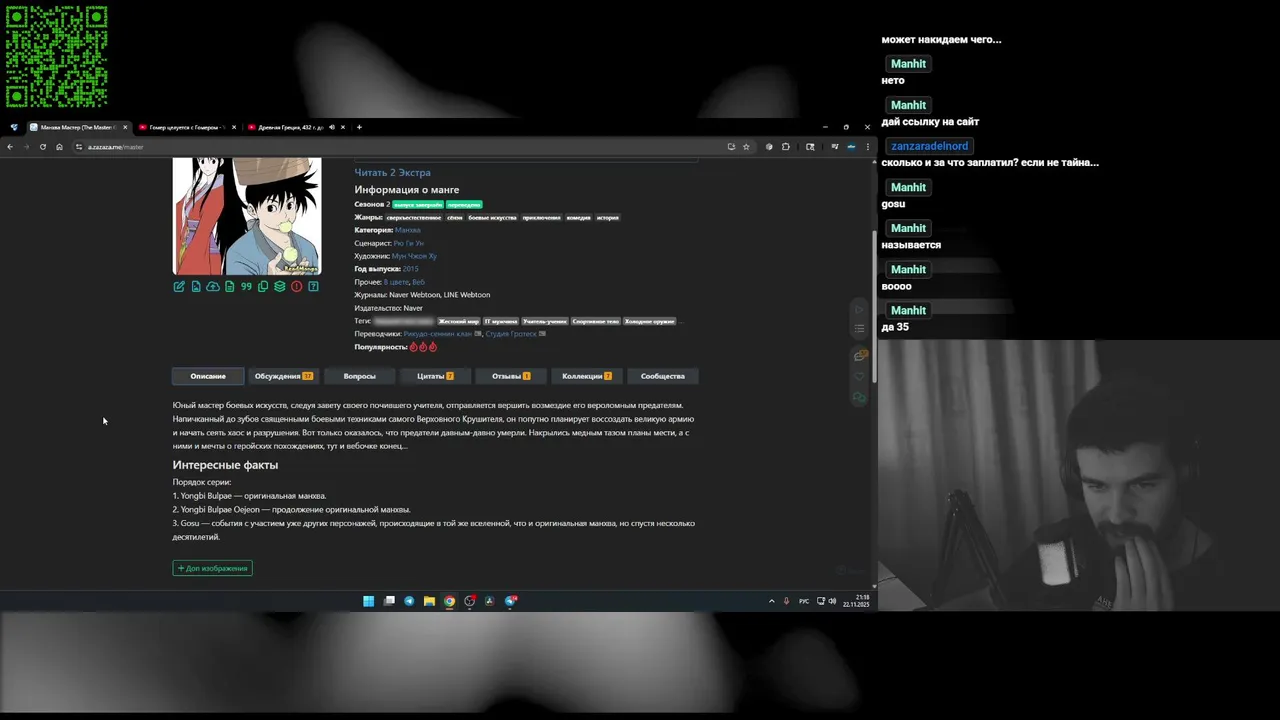The image size is (1280, 720).
Task: Open File Explorer from the taskbar
Action: coord(429,601)
